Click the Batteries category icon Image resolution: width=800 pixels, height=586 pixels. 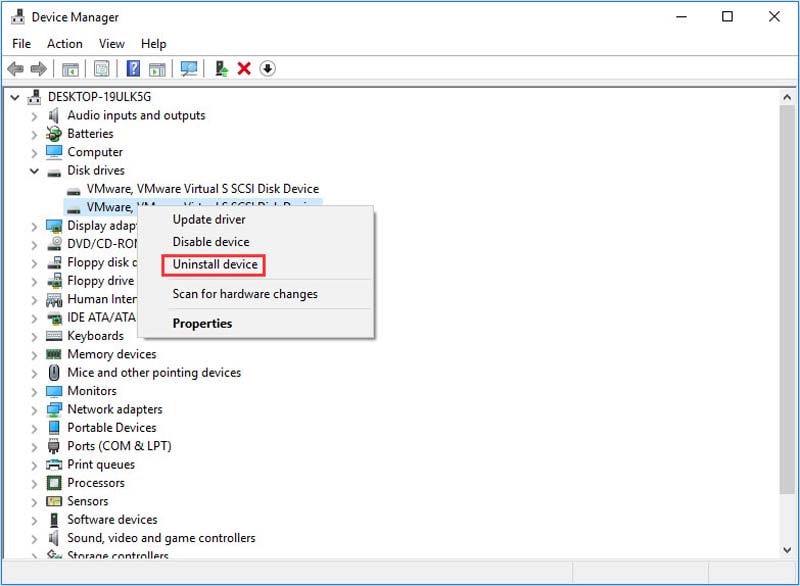[54, 134]
